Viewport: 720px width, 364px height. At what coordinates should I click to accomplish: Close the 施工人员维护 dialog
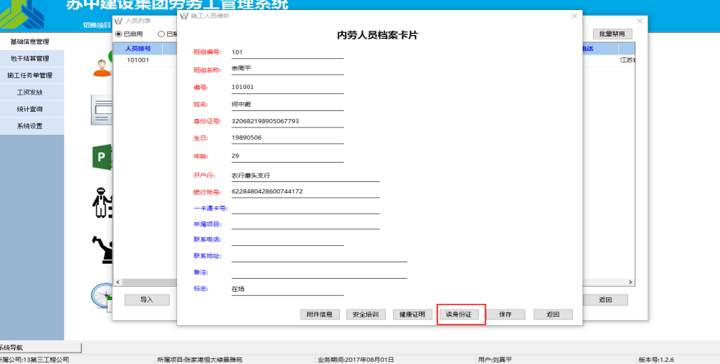(574, 16)
